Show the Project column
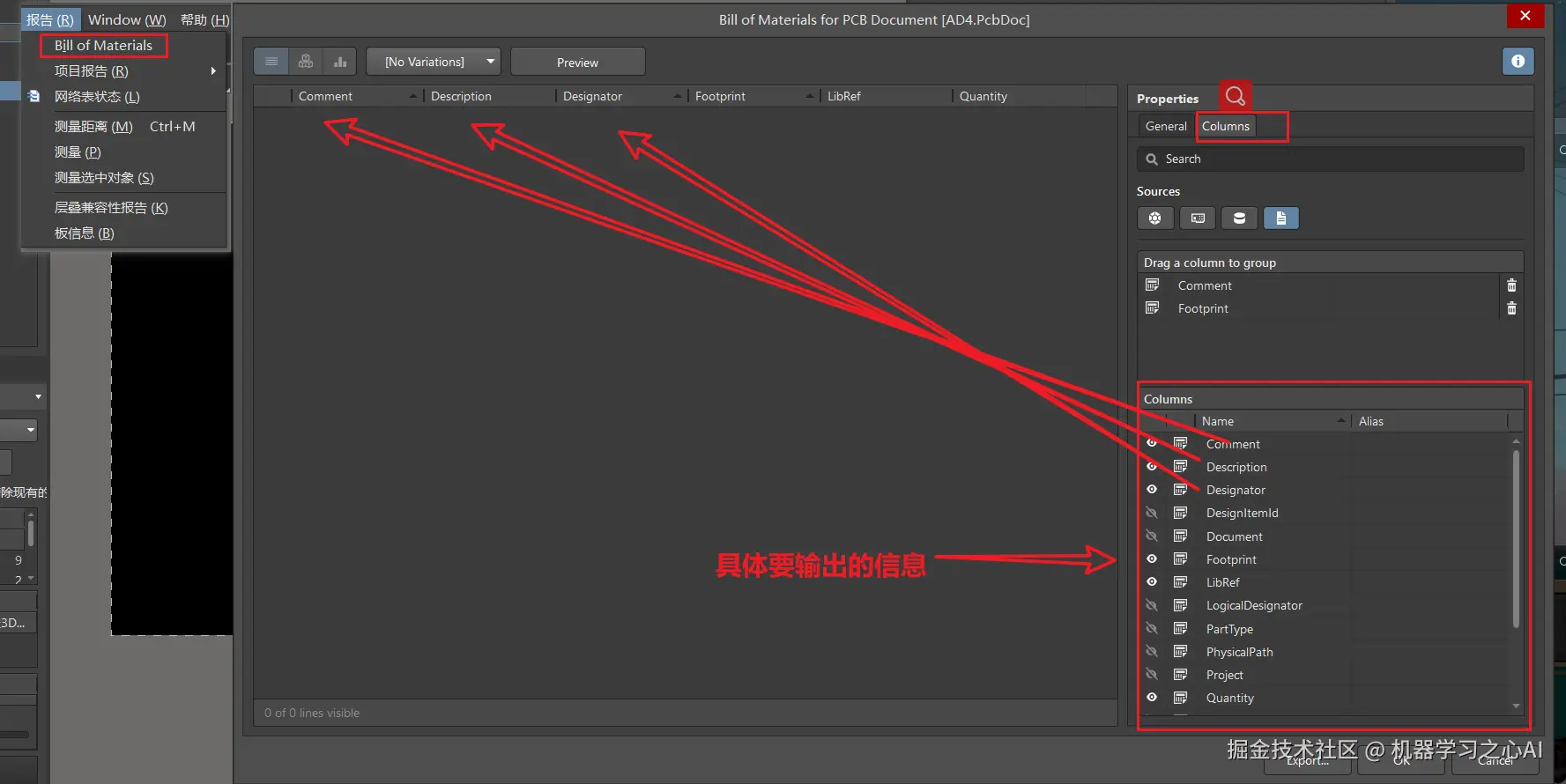The width and height of the screenshot is (1566, 784). point(1152,674)
